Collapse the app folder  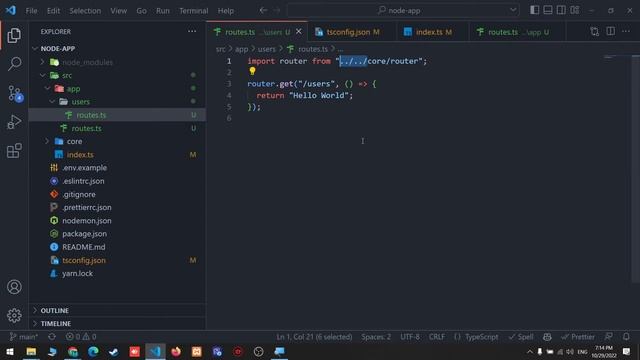(x=47, y=89)
